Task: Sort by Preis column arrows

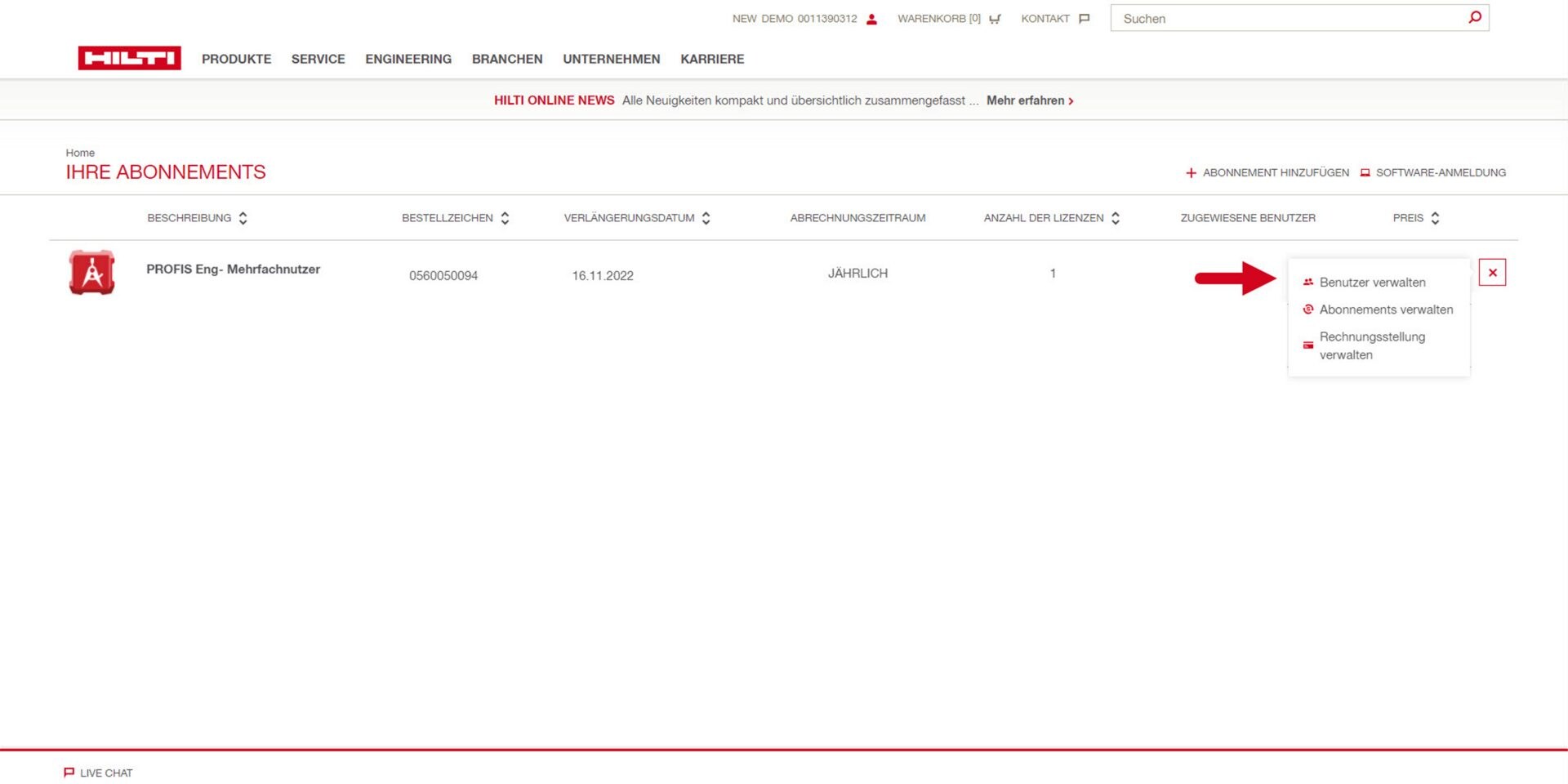Action: (x=1435, y=218)
